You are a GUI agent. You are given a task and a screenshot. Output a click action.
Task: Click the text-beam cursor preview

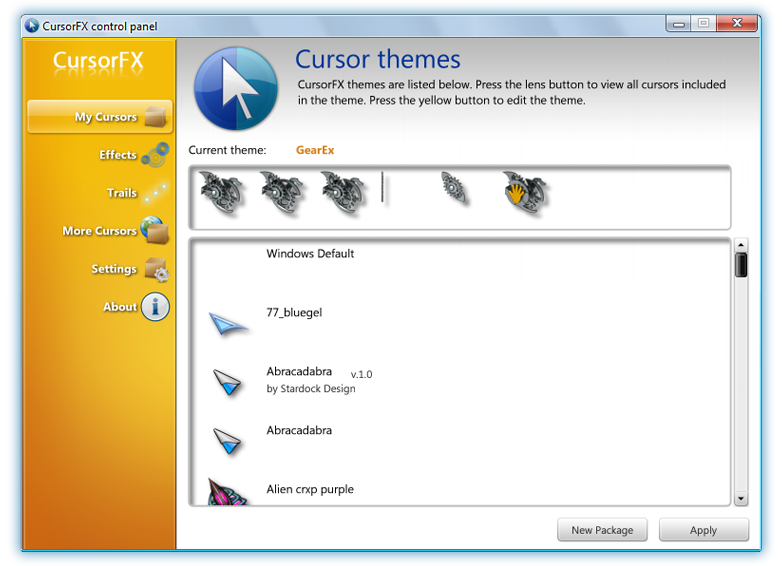pos(383,188)
